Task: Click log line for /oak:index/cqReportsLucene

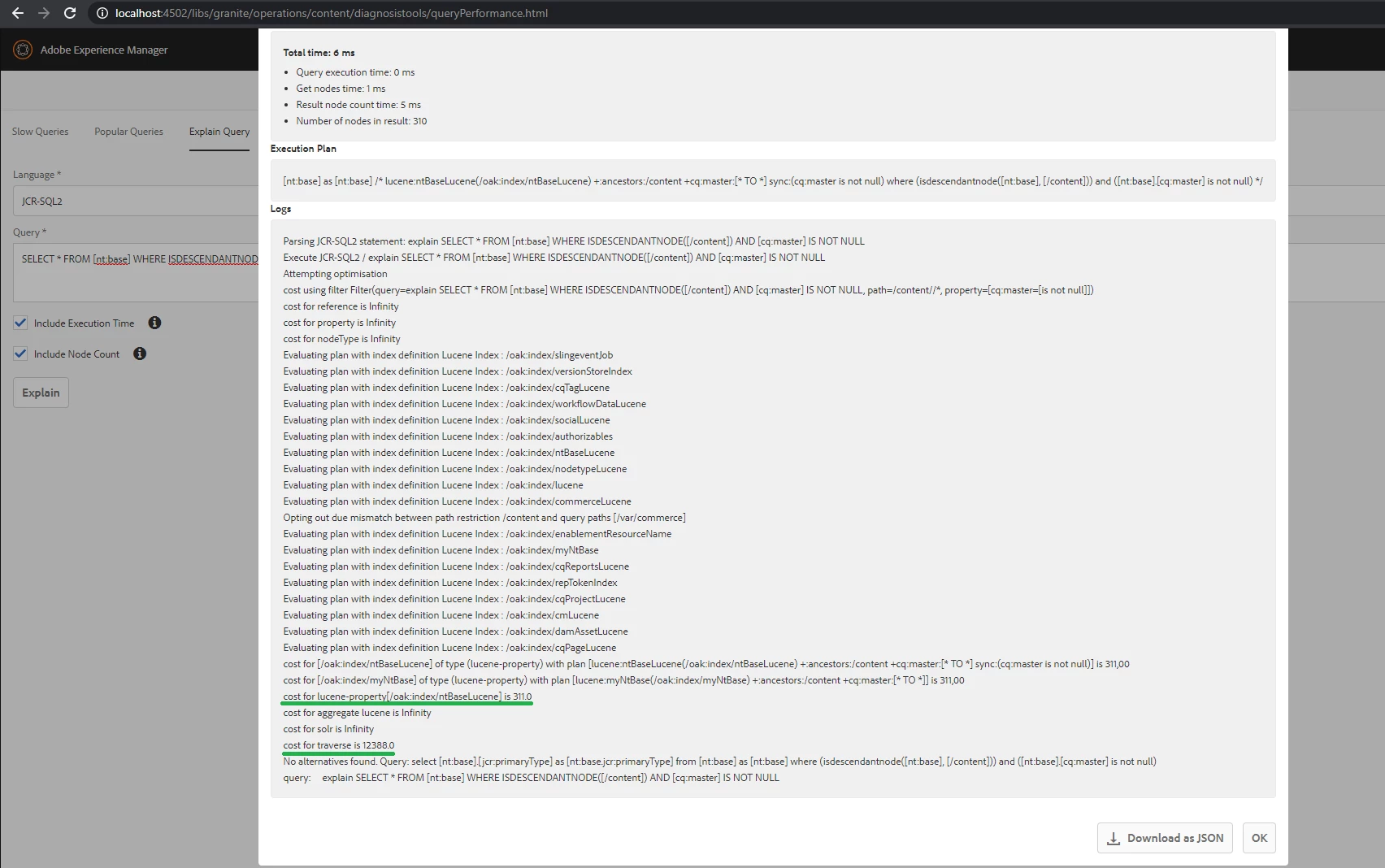Action: click(x=456, y=566)
